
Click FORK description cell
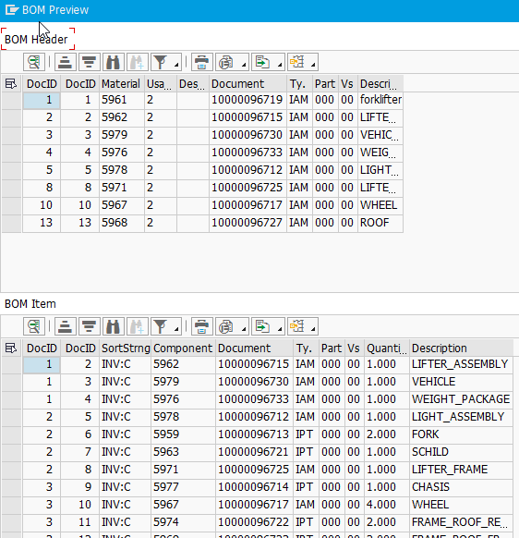point(461,434)
